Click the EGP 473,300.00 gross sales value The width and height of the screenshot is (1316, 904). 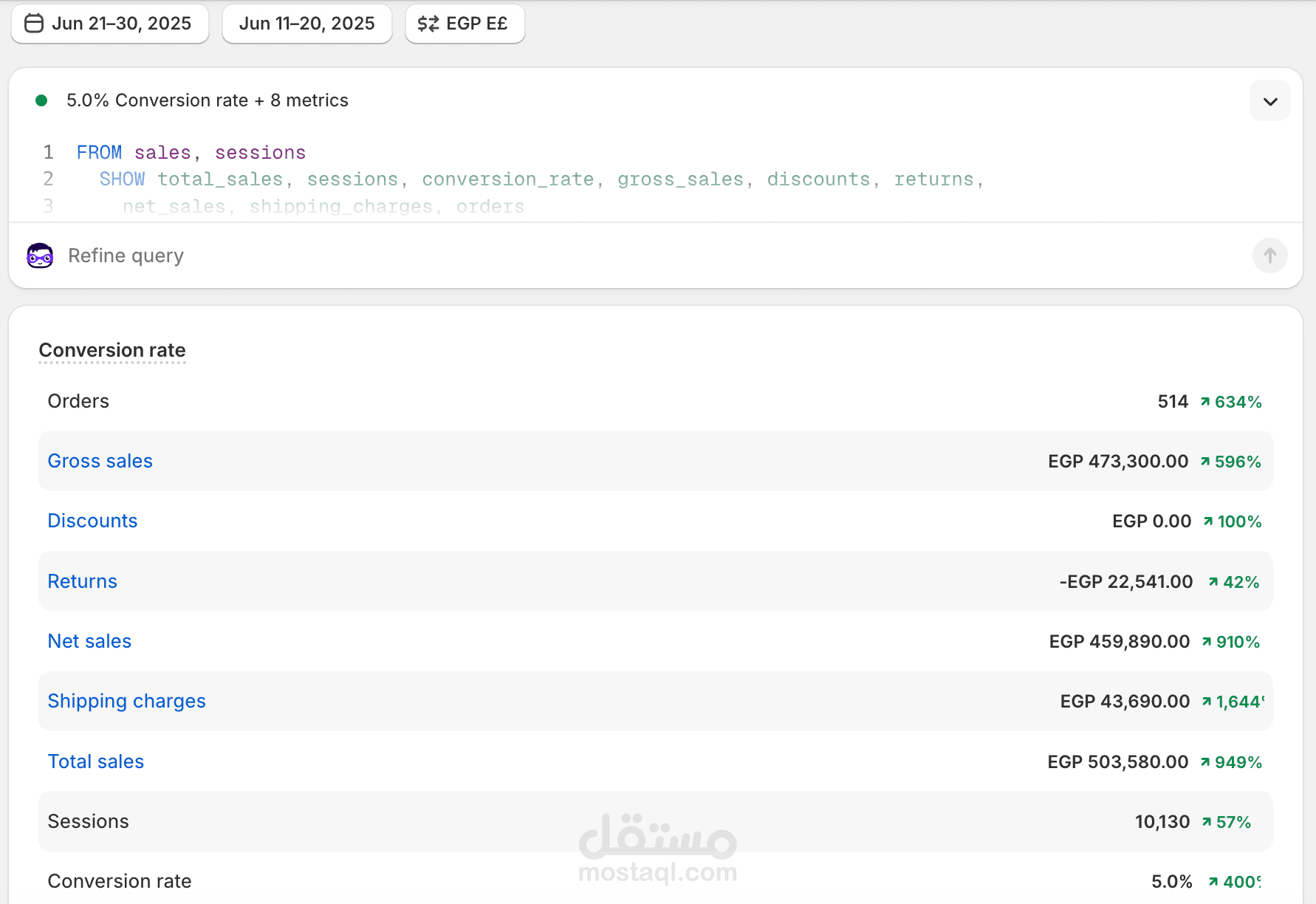point(1118,462)
